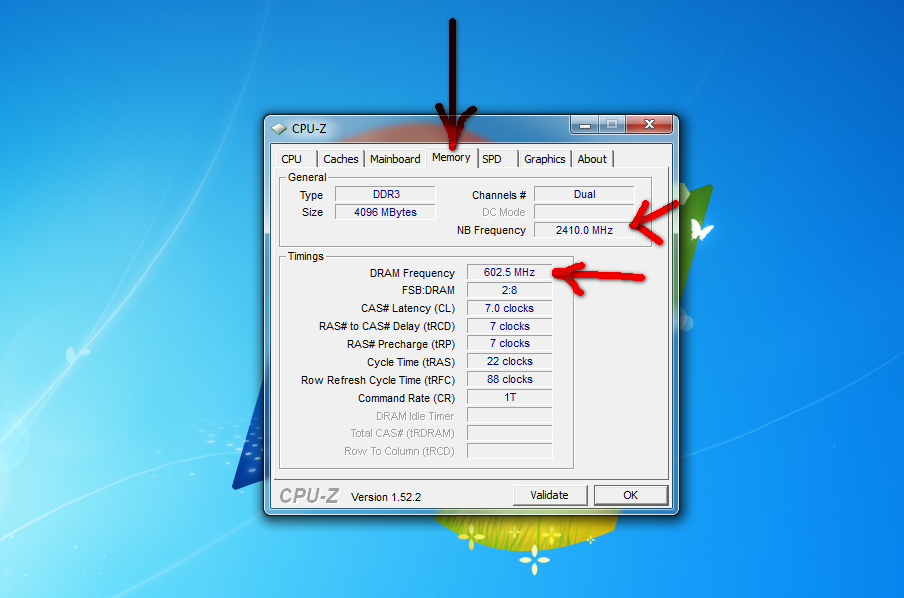Click the General group label
Viewport: 904px width, 598px height.
tap(307, 178)
